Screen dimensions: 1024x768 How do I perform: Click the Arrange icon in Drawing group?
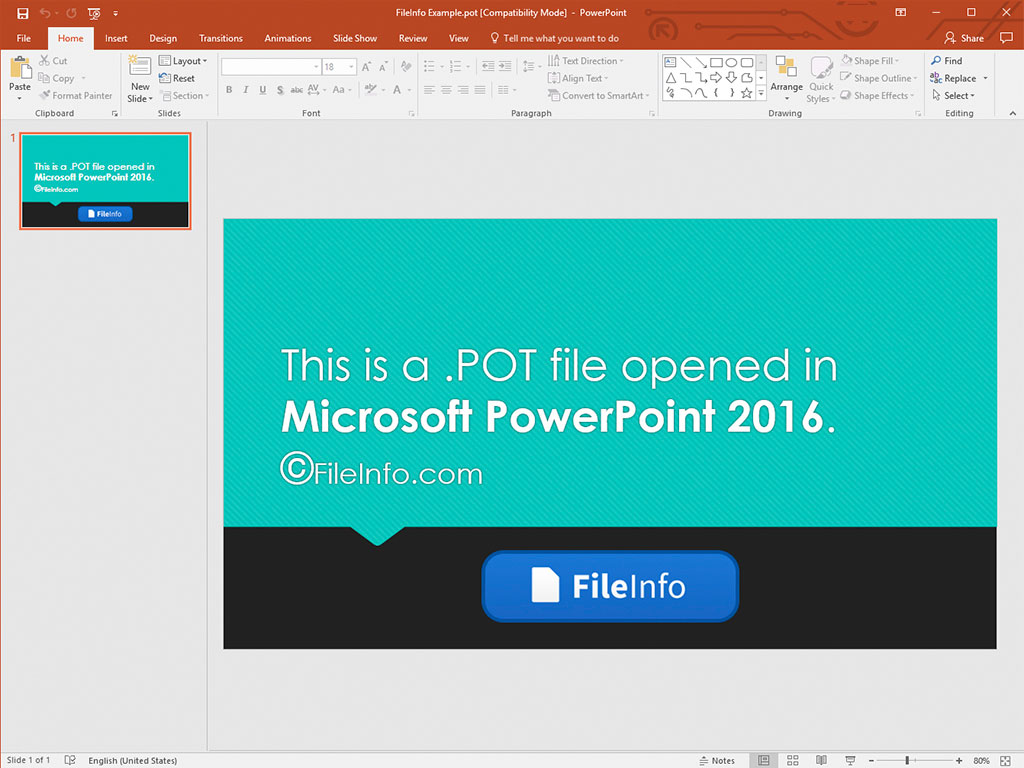(786, 67)
